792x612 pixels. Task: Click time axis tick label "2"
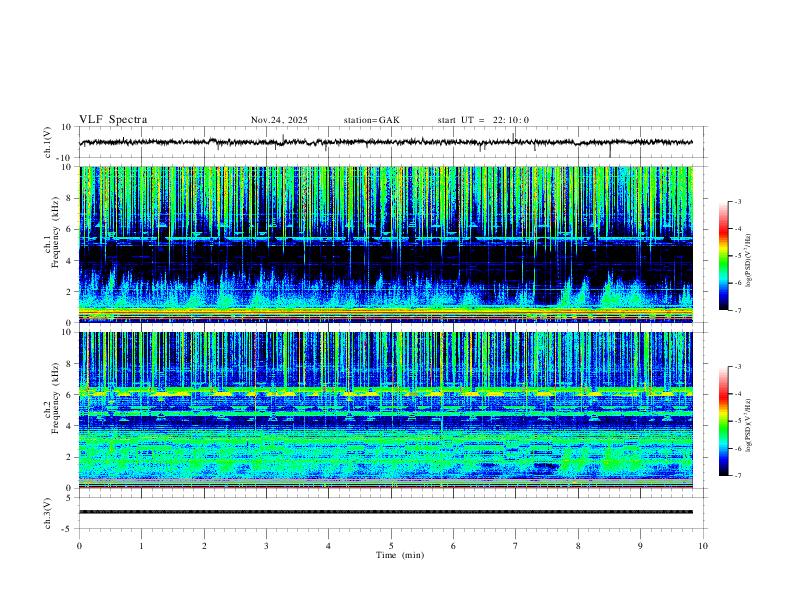204,546
